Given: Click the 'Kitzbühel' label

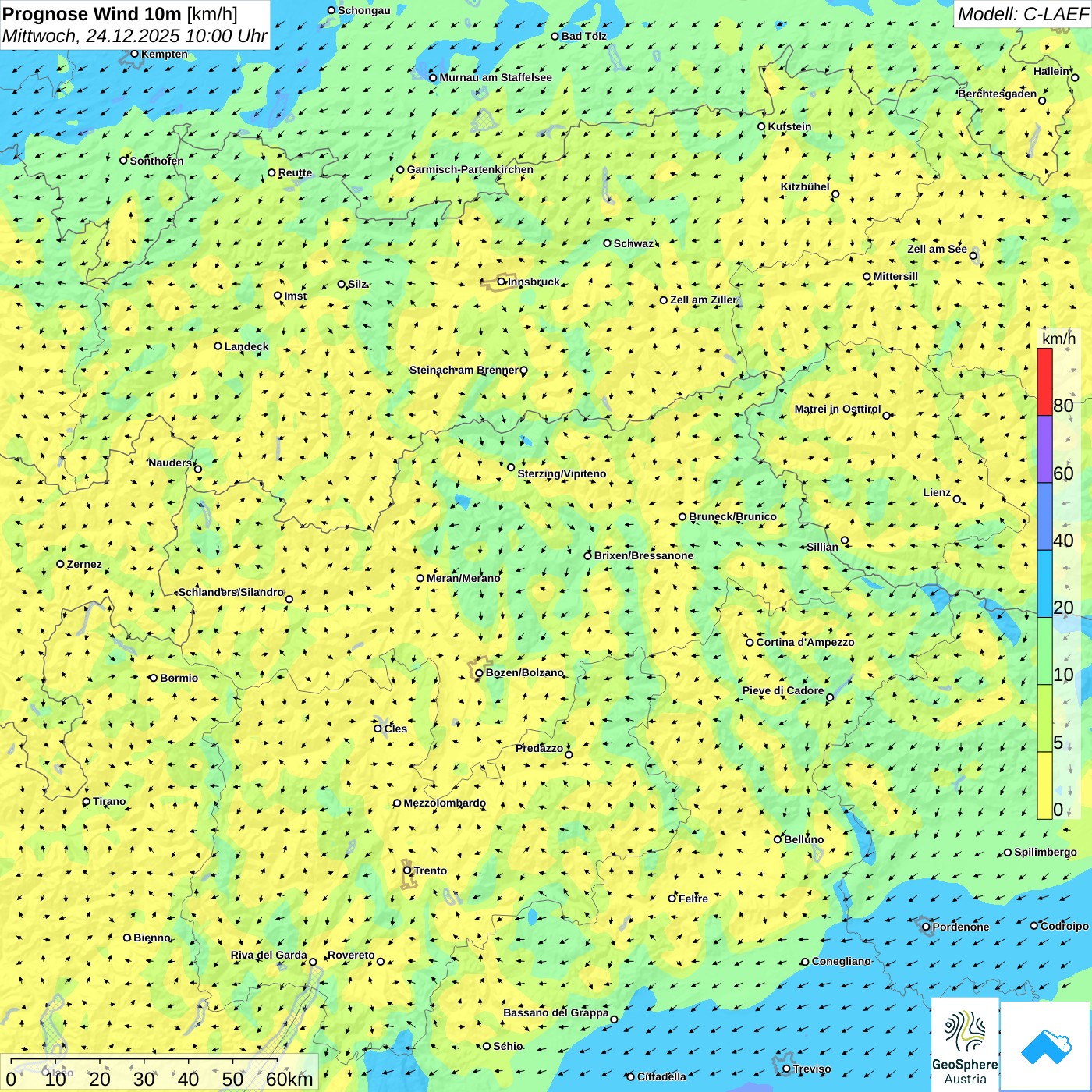Looking at the screenshot, I should [805, 186].
